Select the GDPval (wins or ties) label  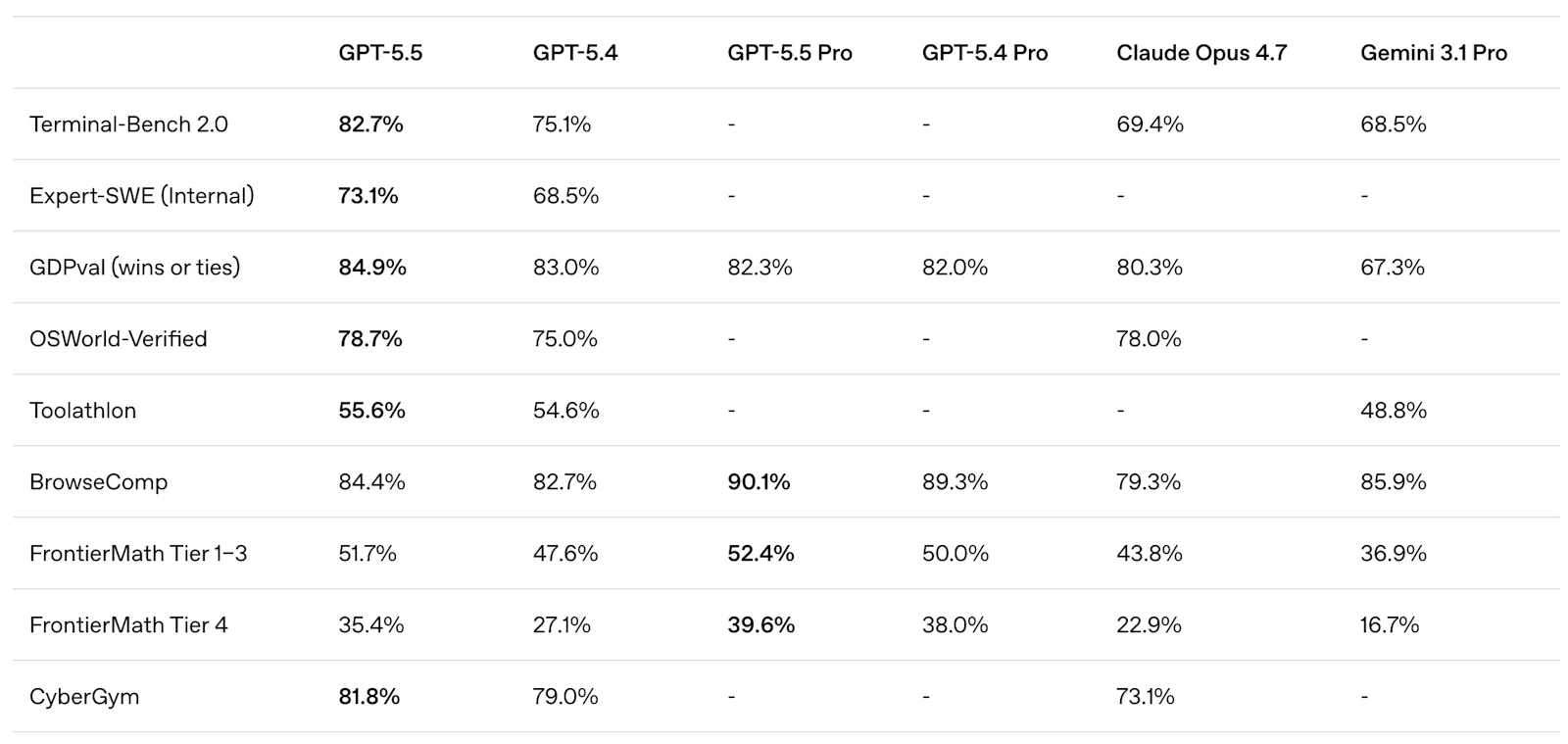pos(135,268)
